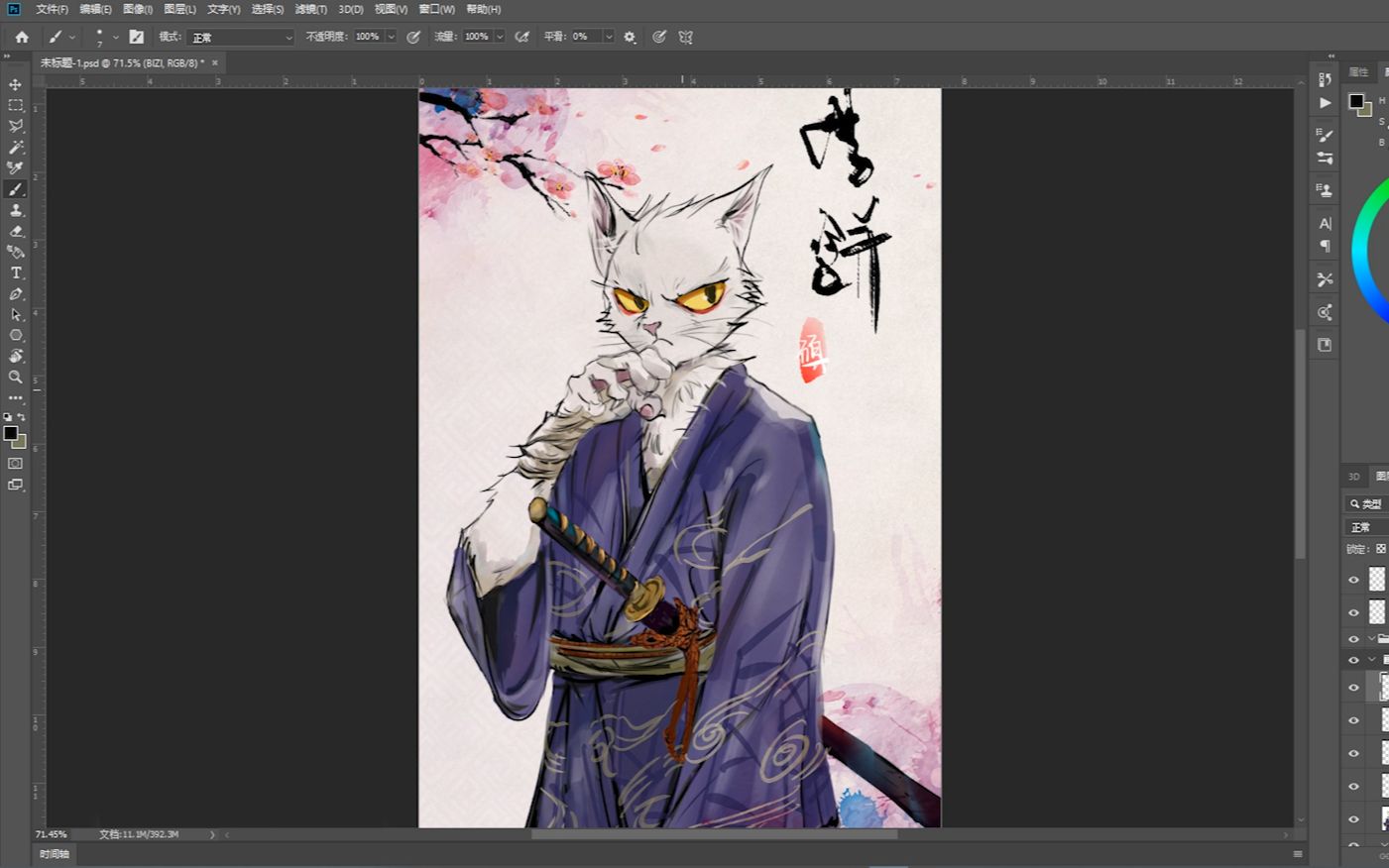Open the timeline panel options menu
Viewport: 1389px width, 868px height.
tap(1298, 854)
